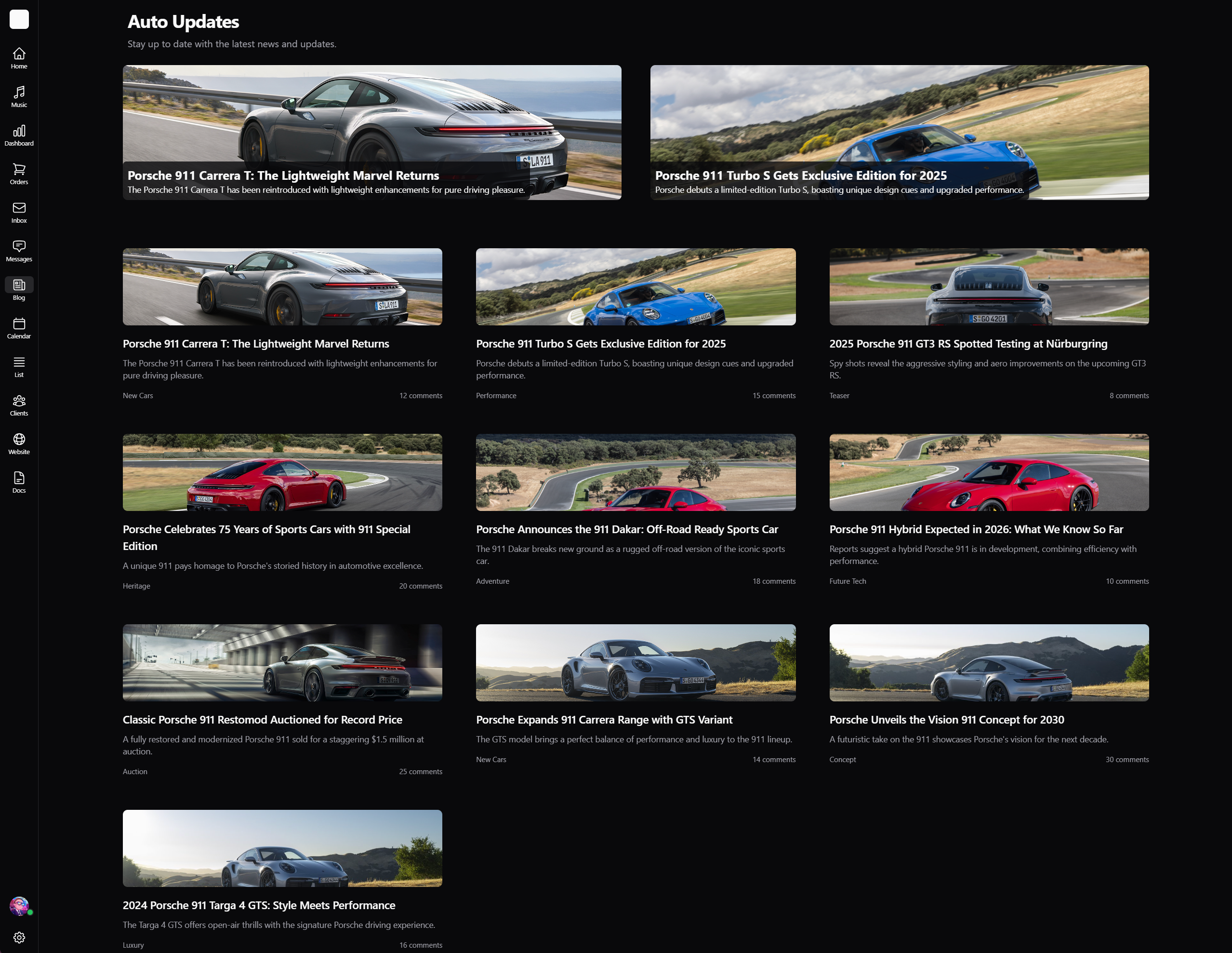
Task: Open '2025 Porsche 911 GT3 RS Spotted' title
Action: (x=968, y=344)
